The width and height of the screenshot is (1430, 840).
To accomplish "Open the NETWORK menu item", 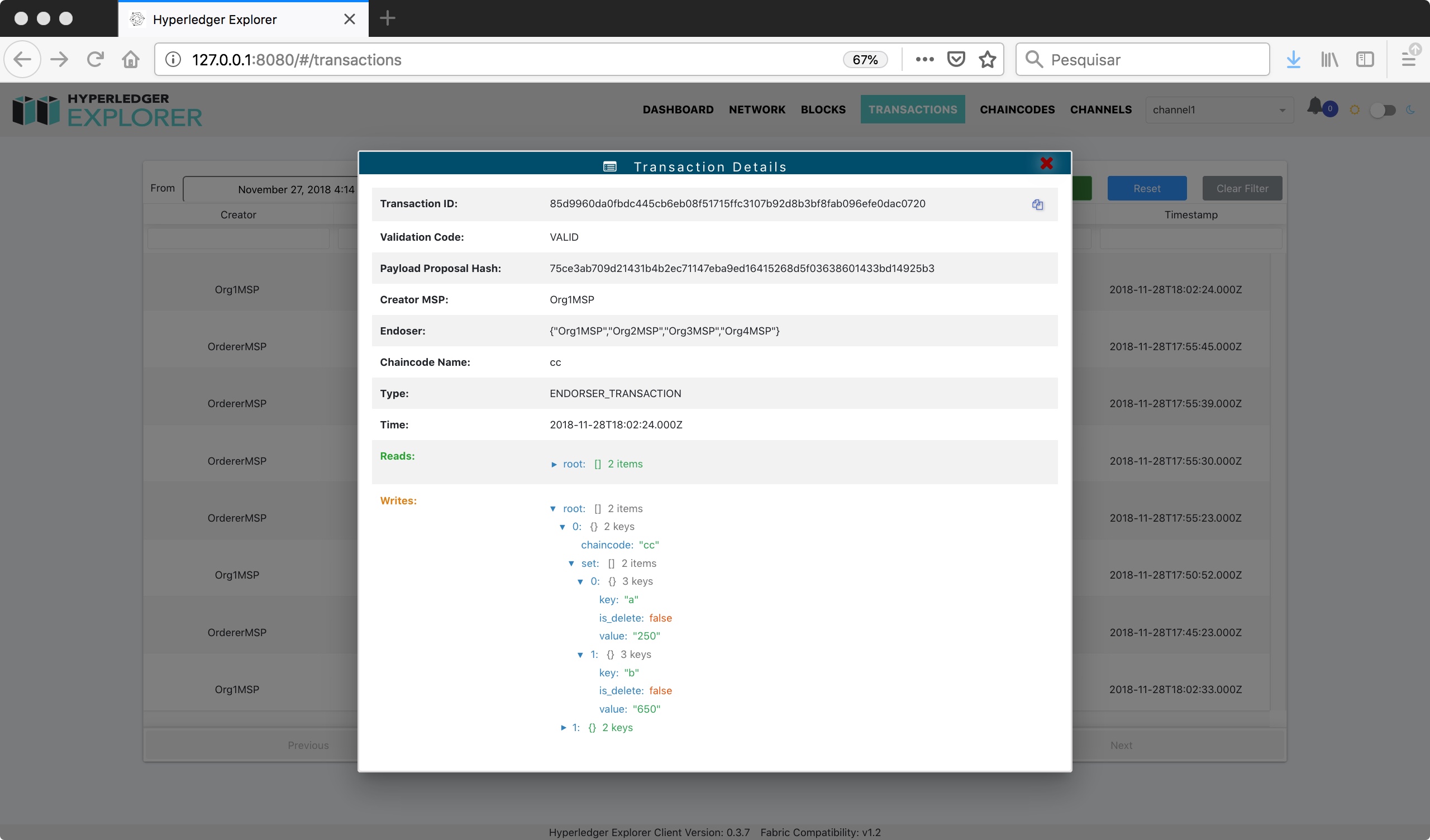I will [x=757, y=109].
